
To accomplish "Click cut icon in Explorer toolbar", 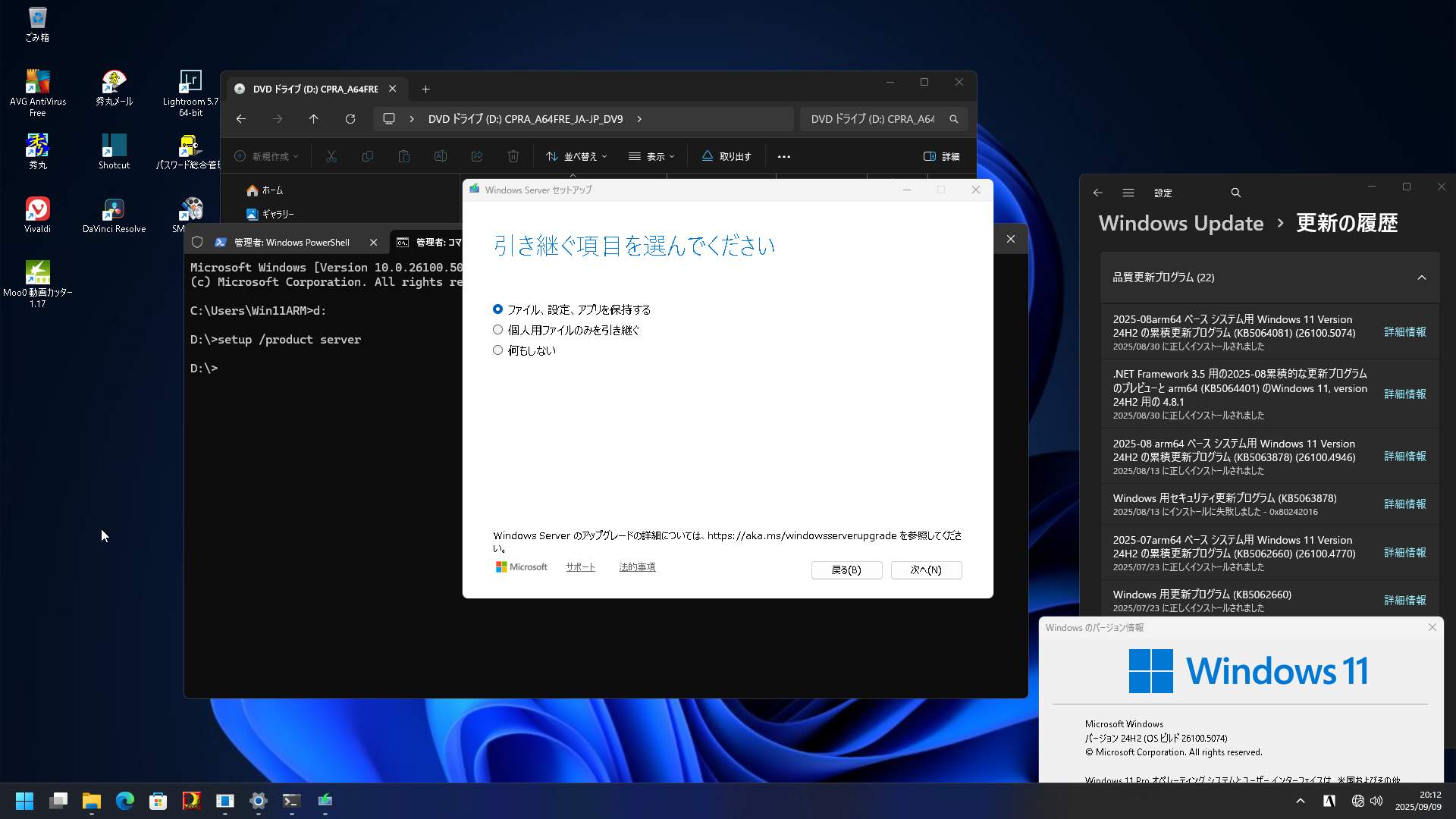I will pos(331,156).
